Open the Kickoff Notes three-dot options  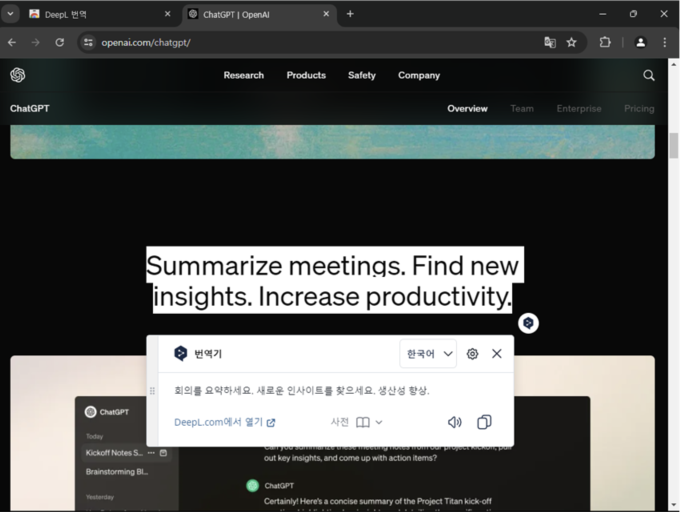[151, 453]
